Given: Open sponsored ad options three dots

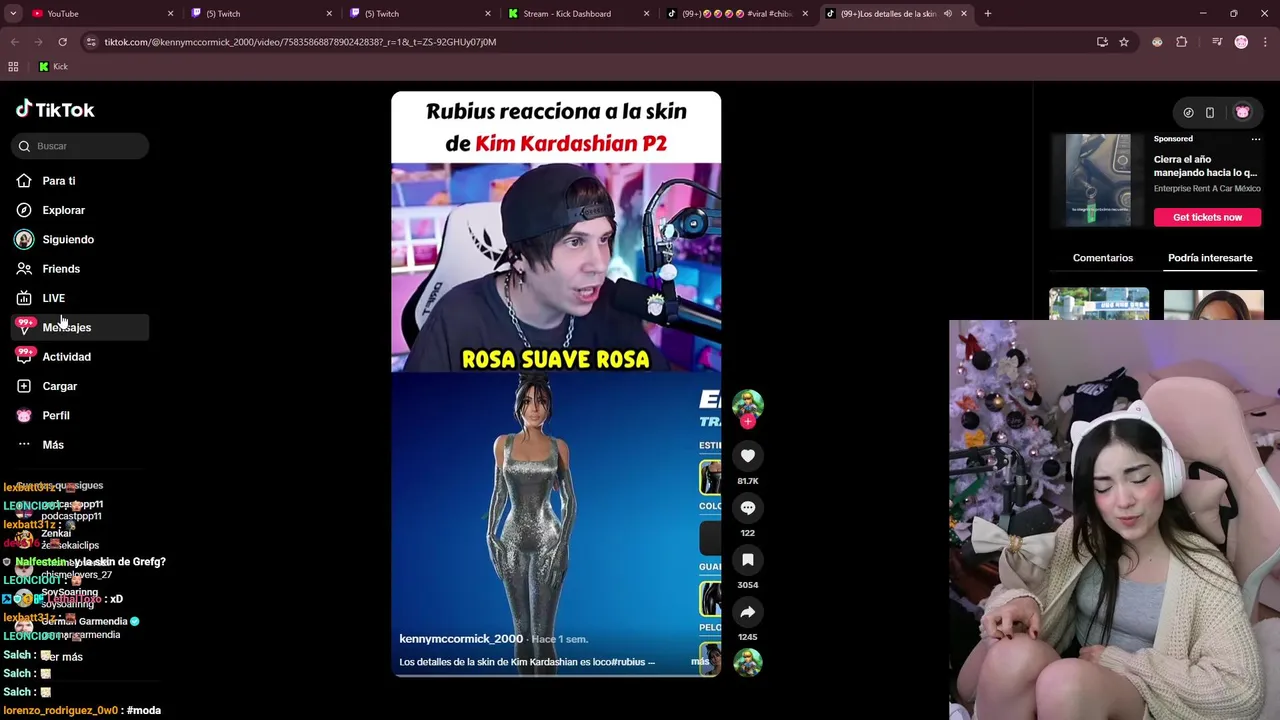Looking at the screenshot, I should 1256,139.
